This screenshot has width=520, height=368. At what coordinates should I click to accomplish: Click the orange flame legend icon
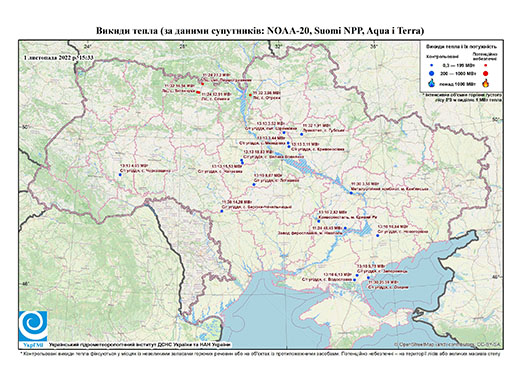click(x=485, y=83)
